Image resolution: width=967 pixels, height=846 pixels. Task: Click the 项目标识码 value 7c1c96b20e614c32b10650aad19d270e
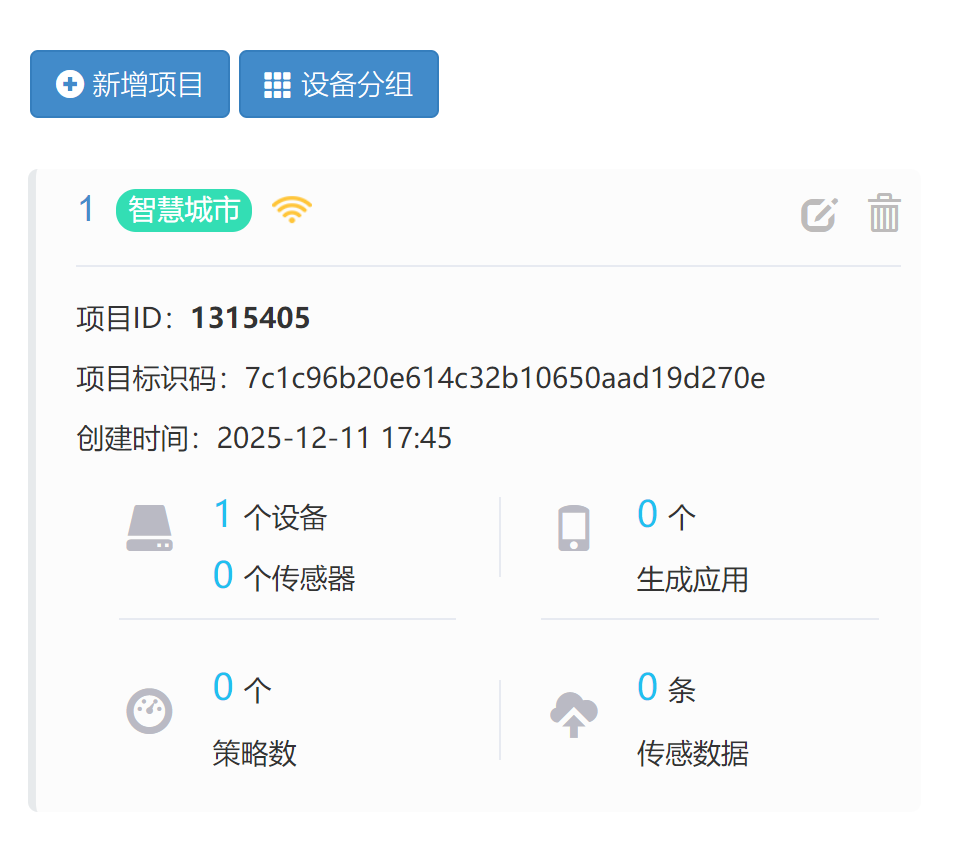tap(504, 378)
